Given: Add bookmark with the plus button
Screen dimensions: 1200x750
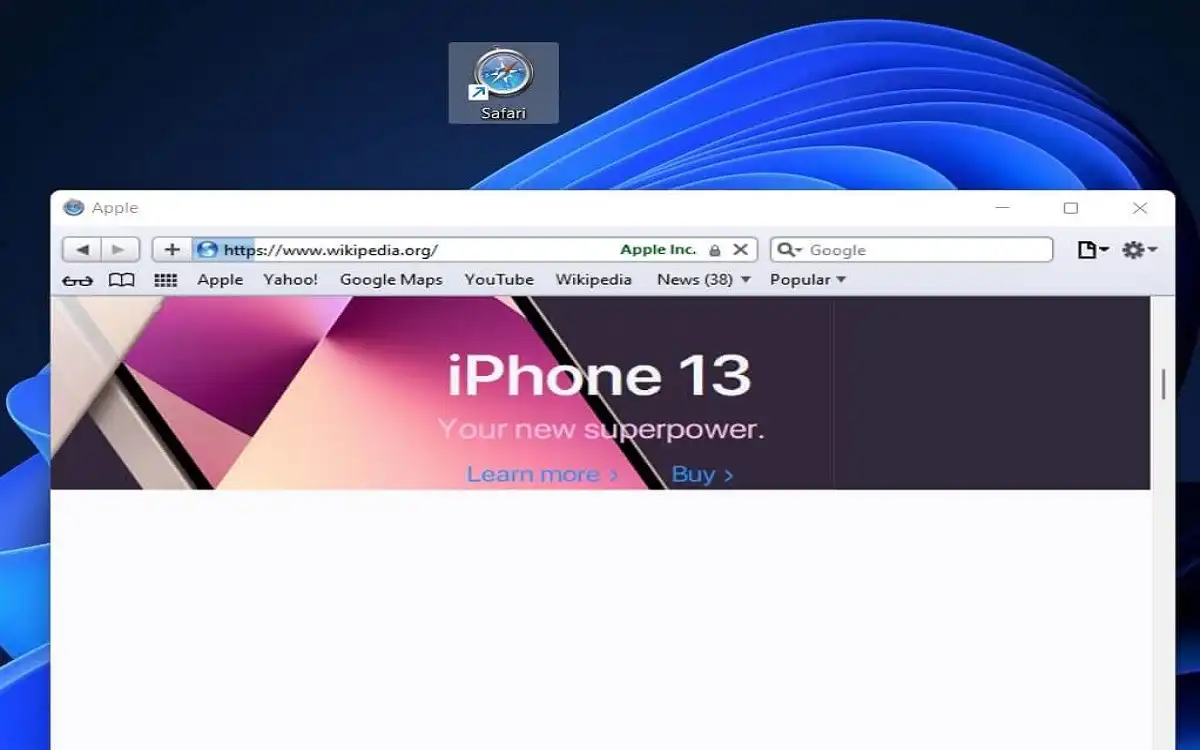Looking at the screenshot, I should (x=172, y=250).
